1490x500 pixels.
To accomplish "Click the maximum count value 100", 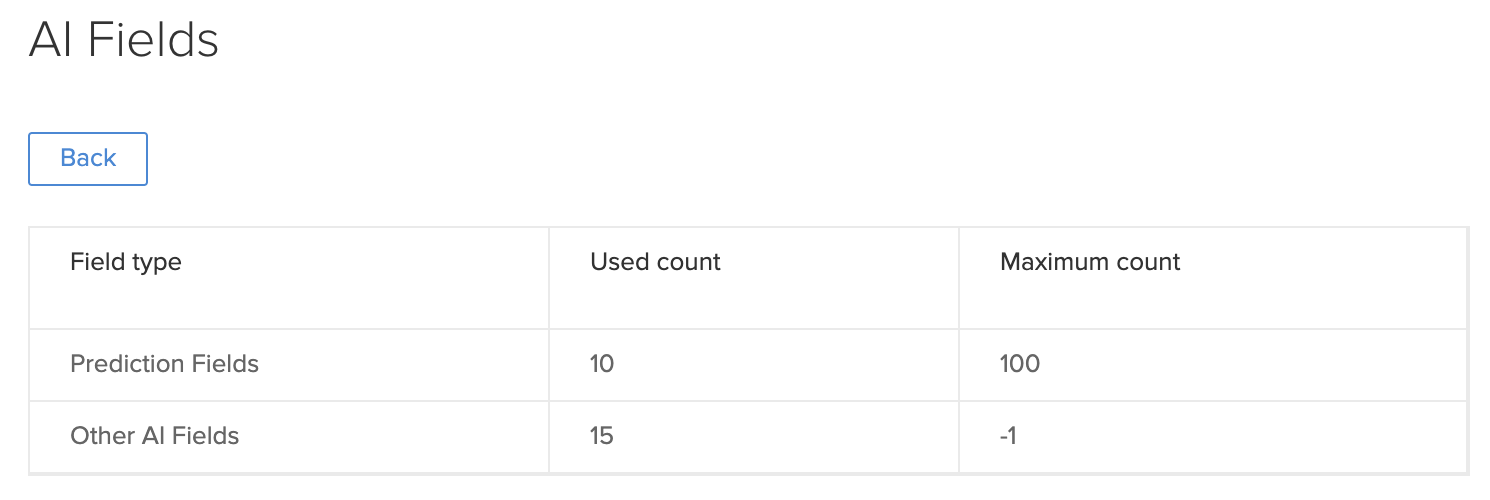I will point(1020,364).
